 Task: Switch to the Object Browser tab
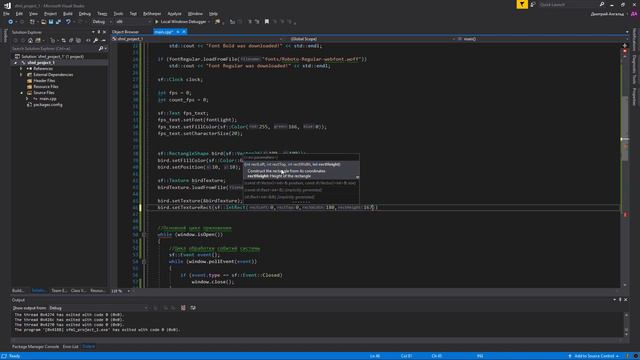(126, 32)
